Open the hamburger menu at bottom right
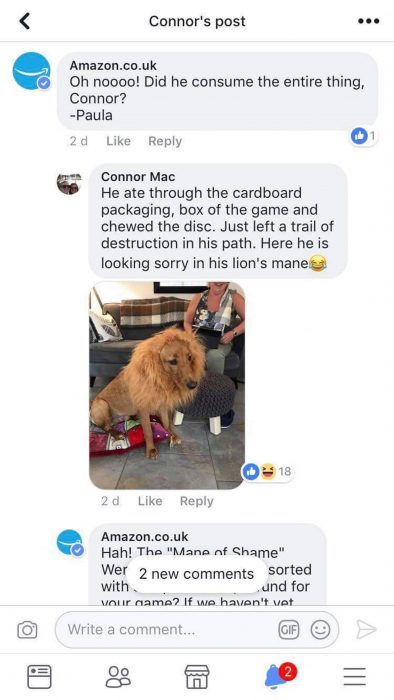 click(x=355, y=677)
